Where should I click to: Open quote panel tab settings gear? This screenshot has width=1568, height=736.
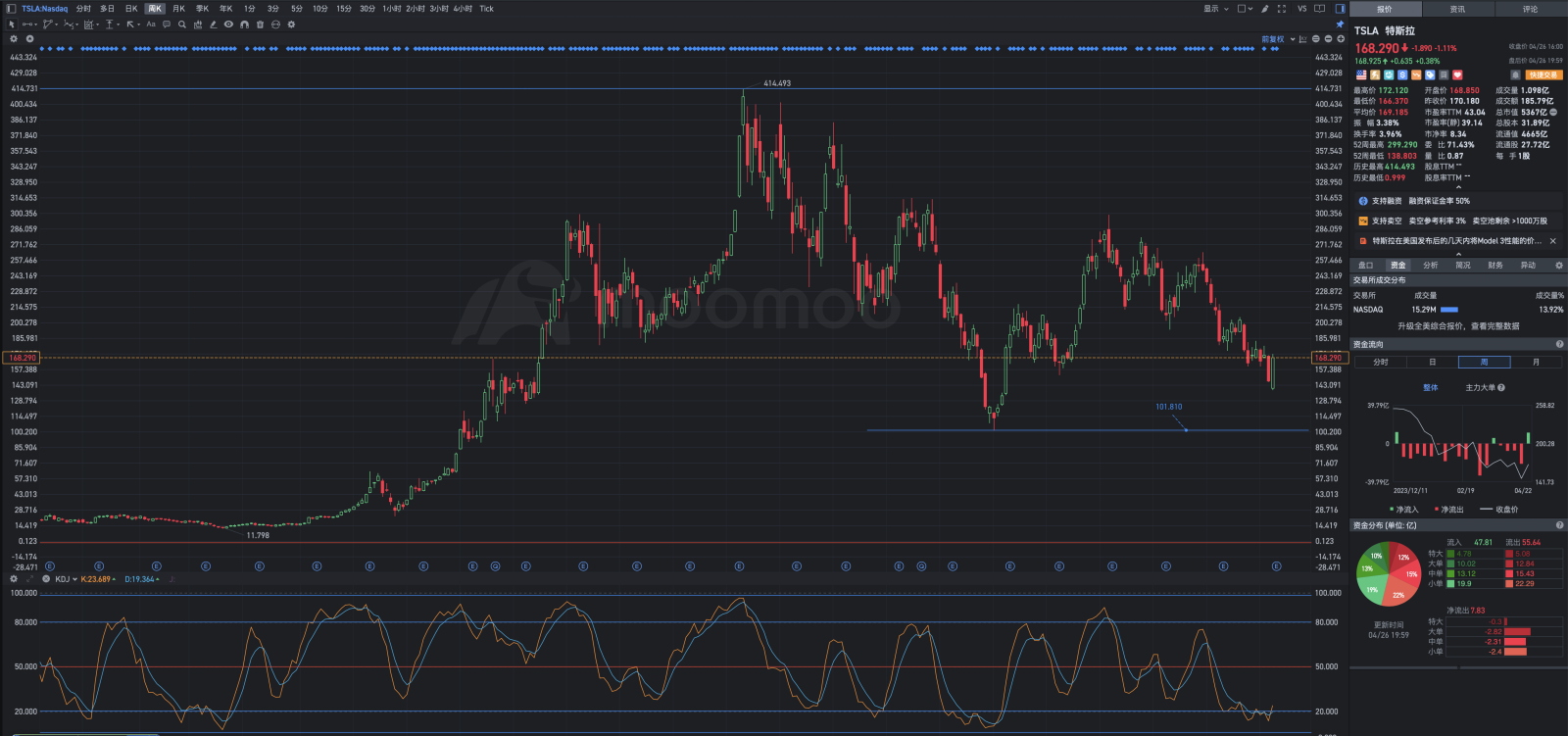1559,266
